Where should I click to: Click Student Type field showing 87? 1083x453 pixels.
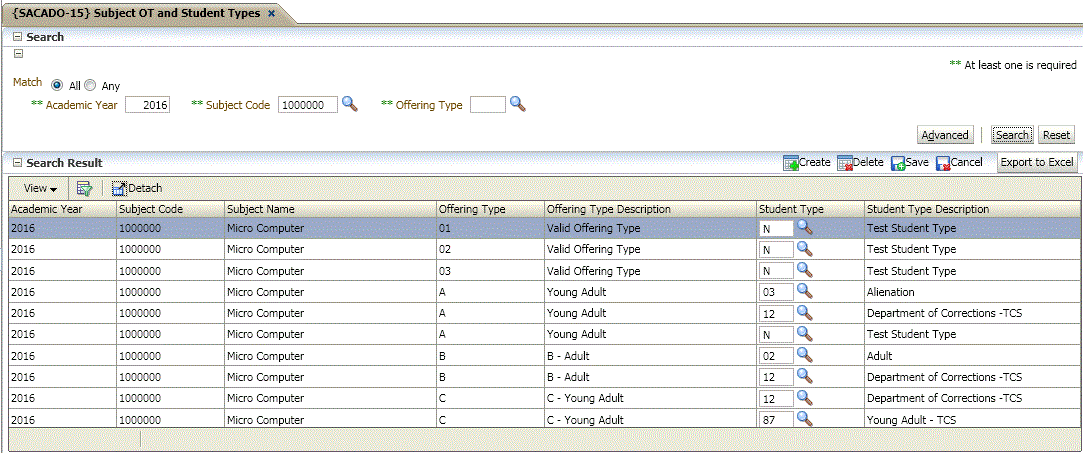tap(776, 420)
